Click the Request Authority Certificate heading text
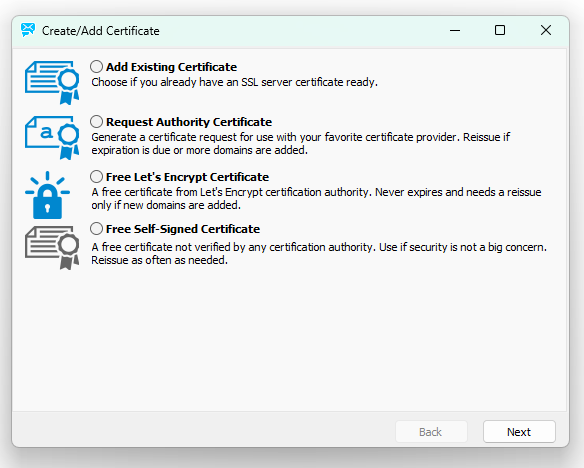Viewport: 584px width, 468px height. click(x=189, y=122)
